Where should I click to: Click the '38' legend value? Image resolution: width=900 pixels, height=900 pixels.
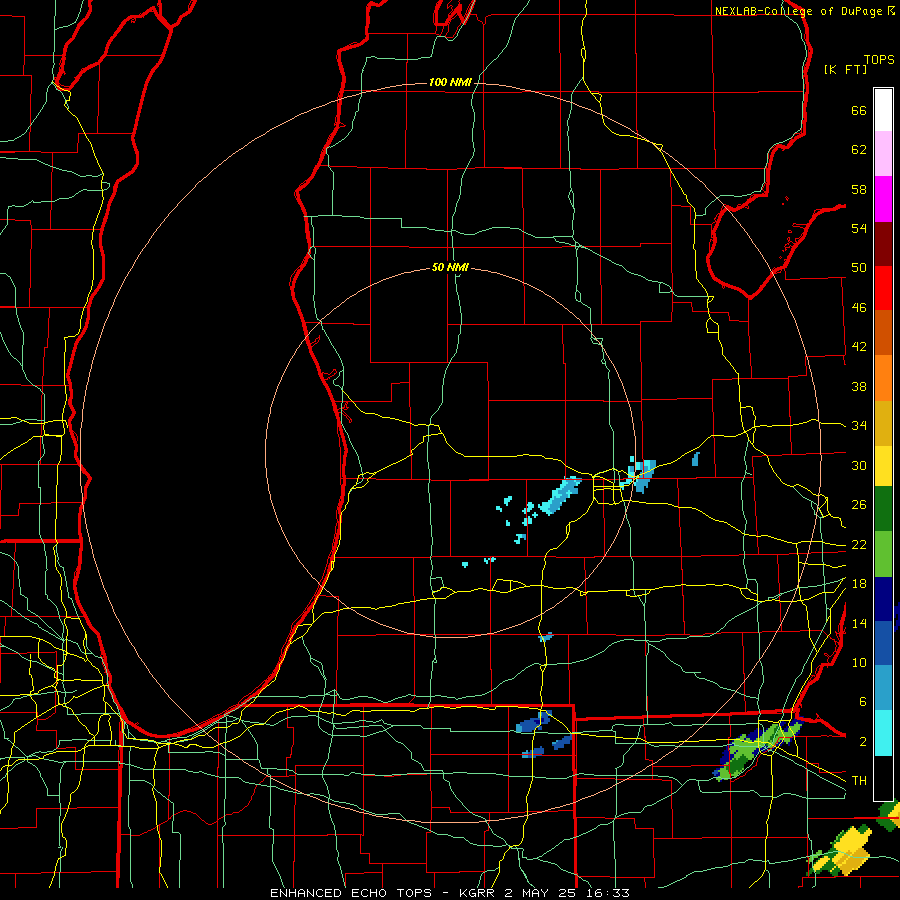coord(859,386)
